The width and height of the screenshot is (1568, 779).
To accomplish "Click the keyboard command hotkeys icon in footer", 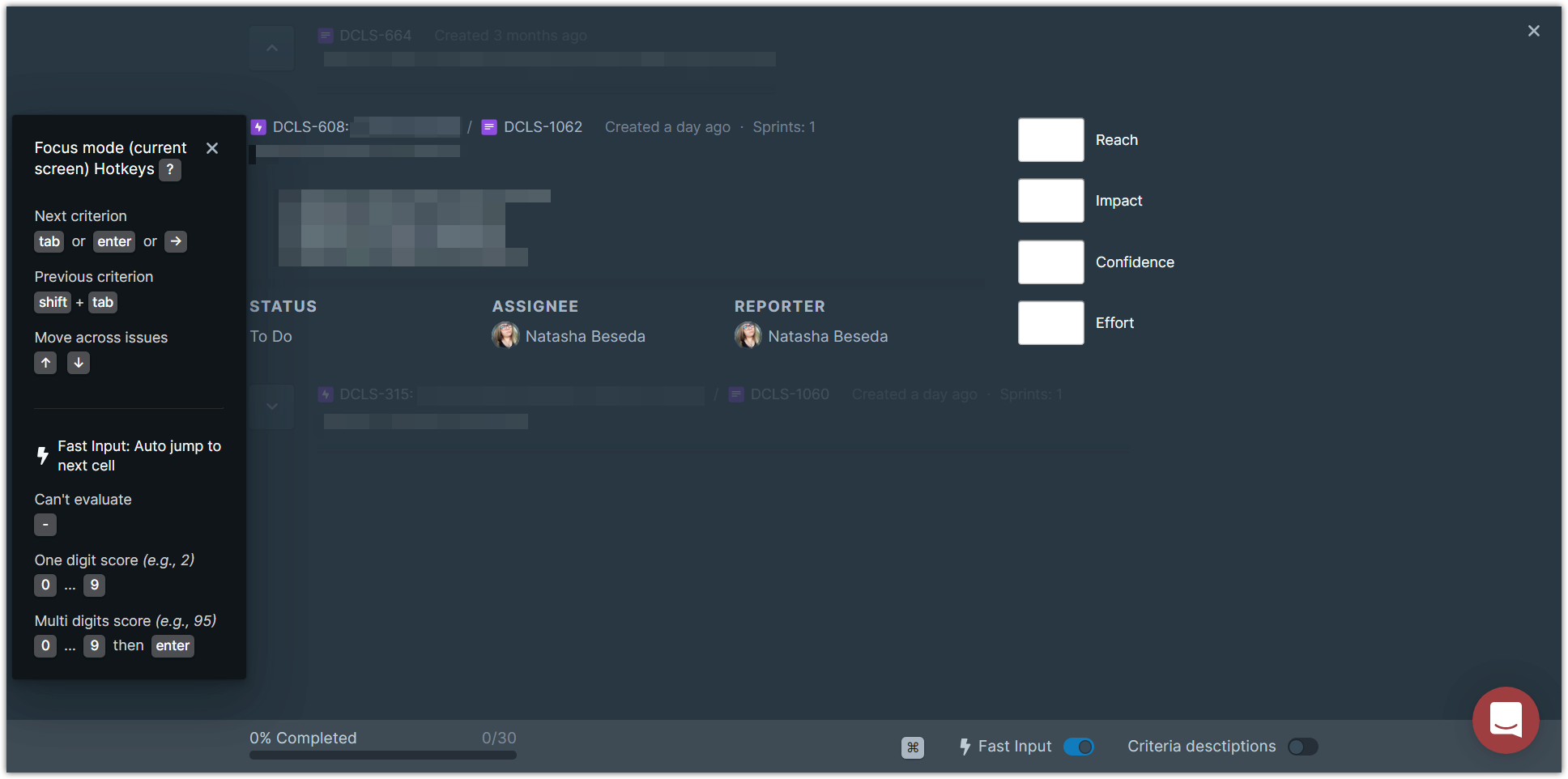I will [912, 747].
